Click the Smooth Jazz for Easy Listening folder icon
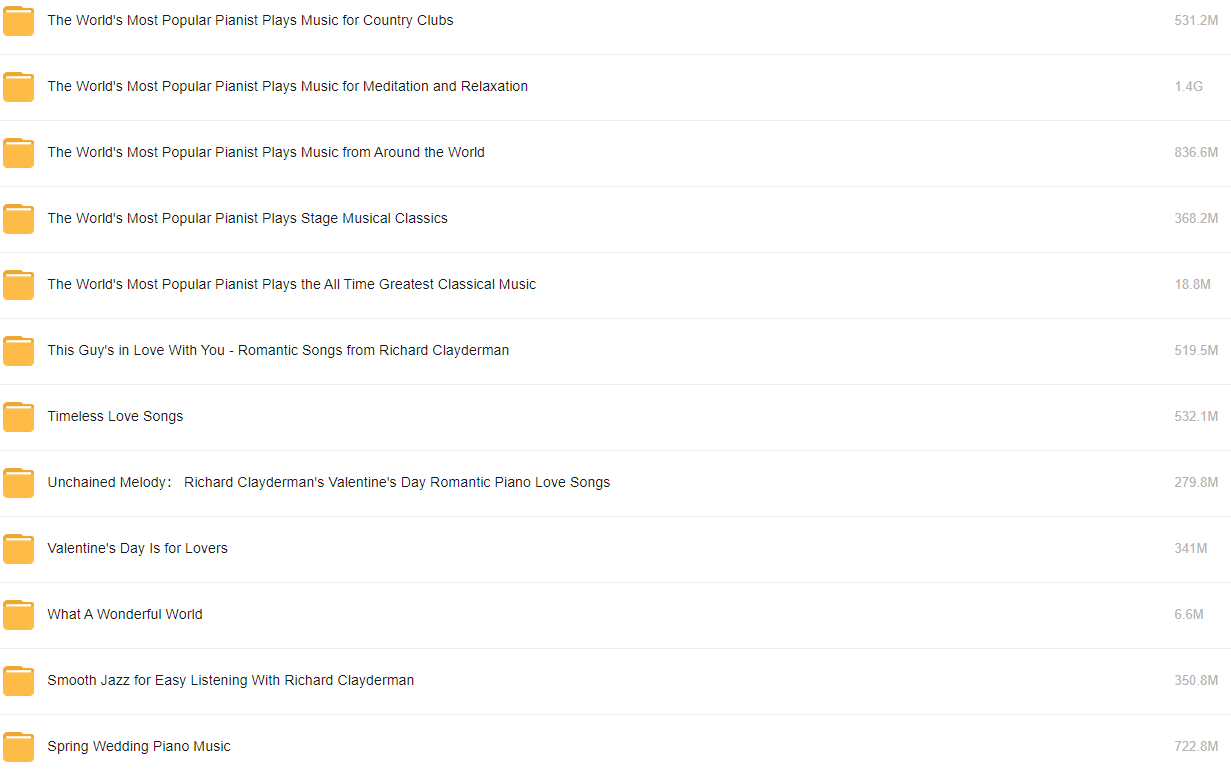 pyautogui.click(x=18, y=681)
